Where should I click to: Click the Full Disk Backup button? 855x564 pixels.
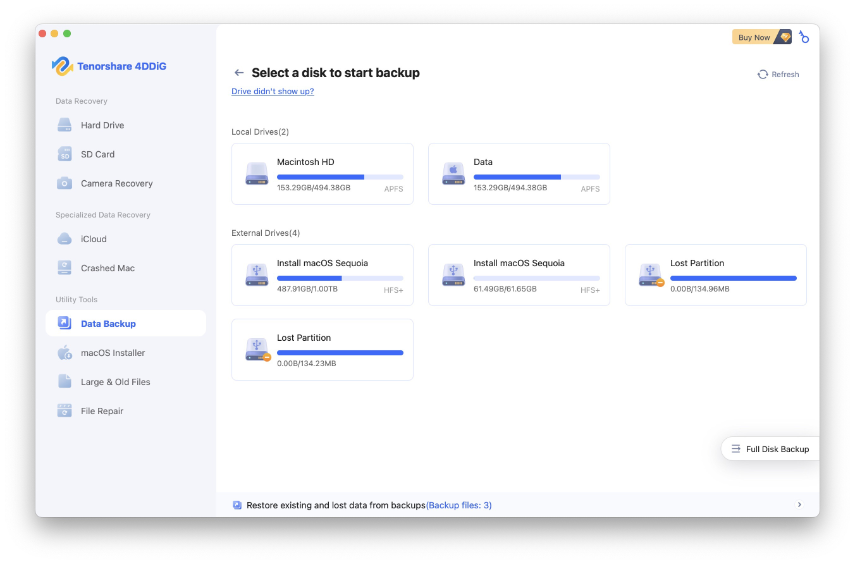point(770,449)
